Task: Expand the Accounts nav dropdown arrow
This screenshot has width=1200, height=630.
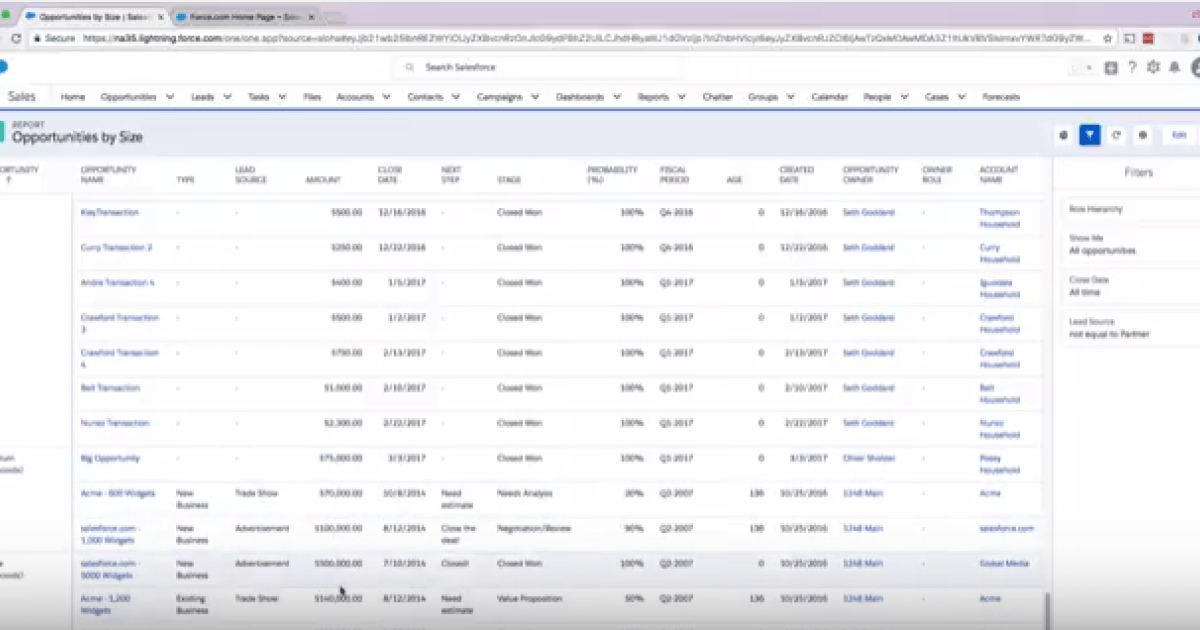Action: [x=387, y=97]
